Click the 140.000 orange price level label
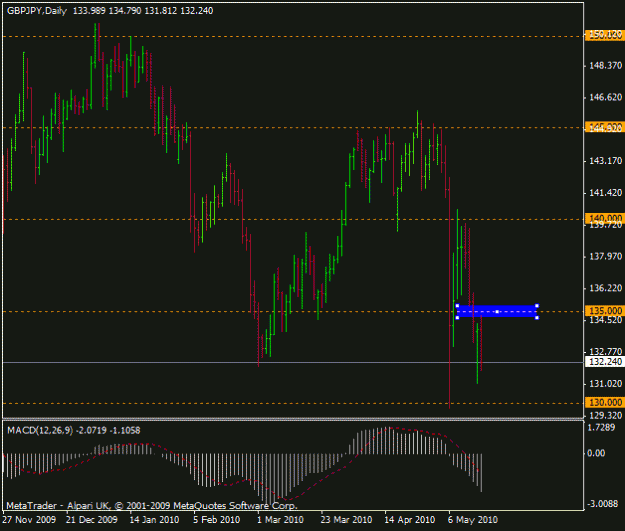This screenshot has height=531, width=625. 605,218
